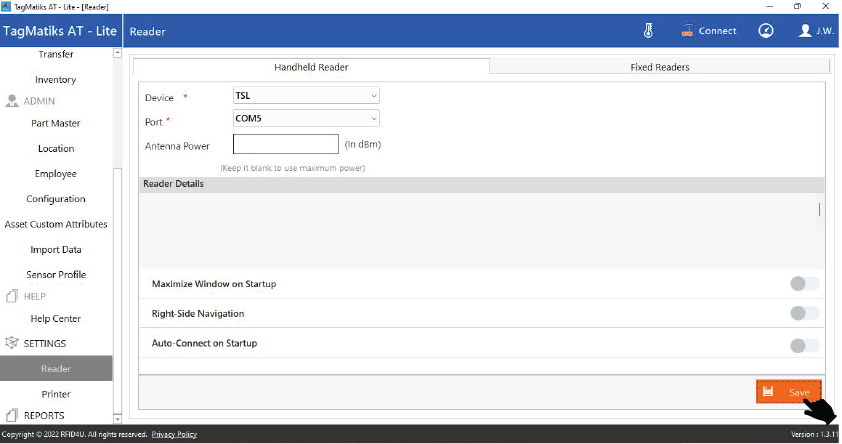Expand the Port dropdown showing COM5
This screenshot has height=444, width=842.
pos(305,118)
